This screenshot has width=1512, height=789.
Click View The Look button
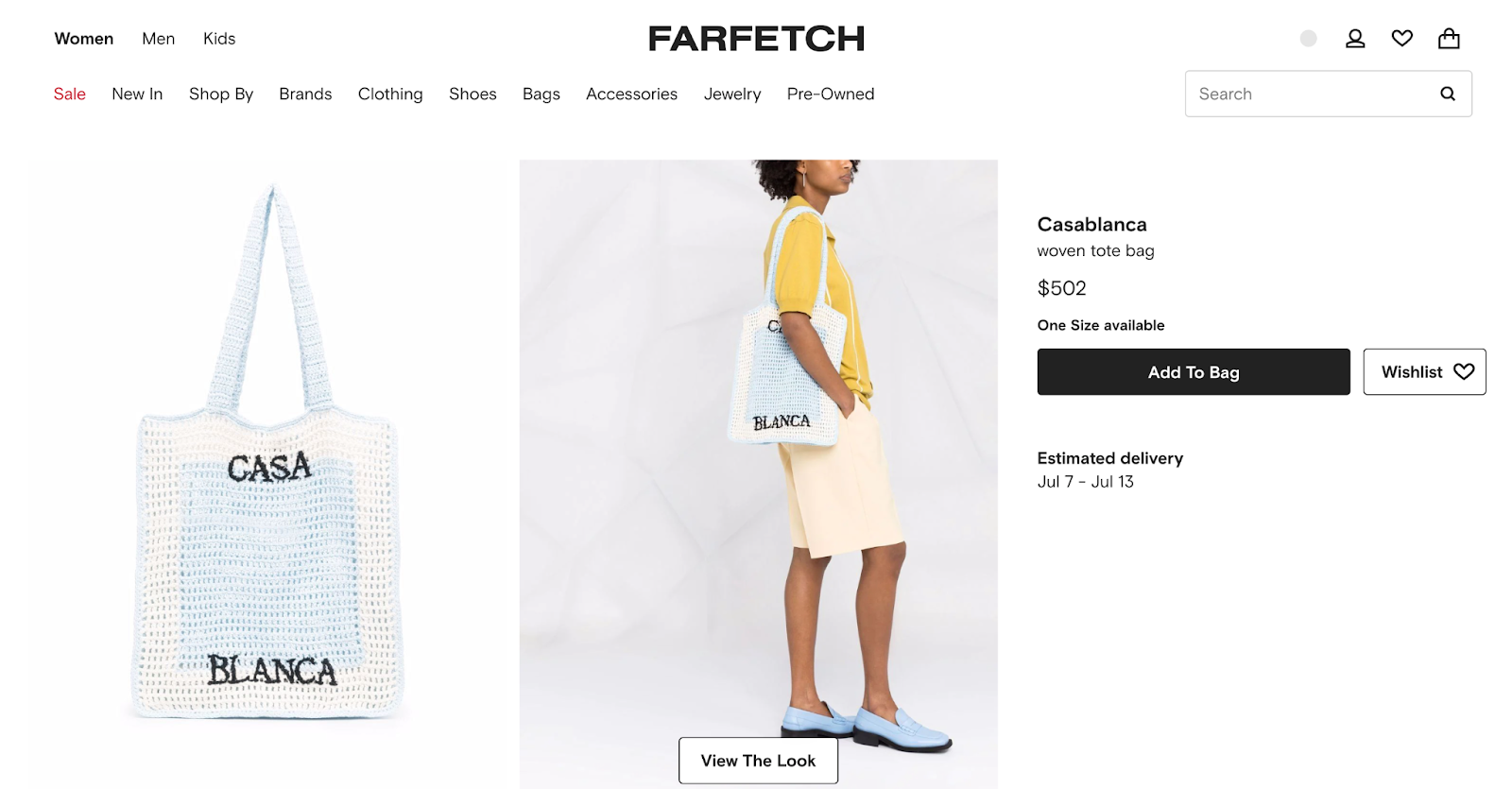[758, 761]
